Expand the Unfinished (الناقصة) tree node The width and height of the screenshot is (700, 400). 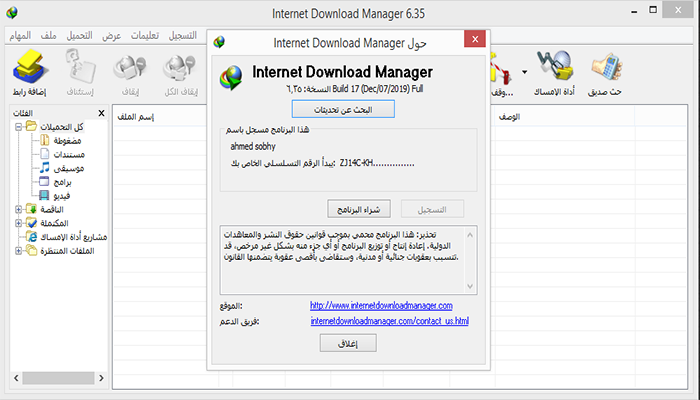pos(18,209)
